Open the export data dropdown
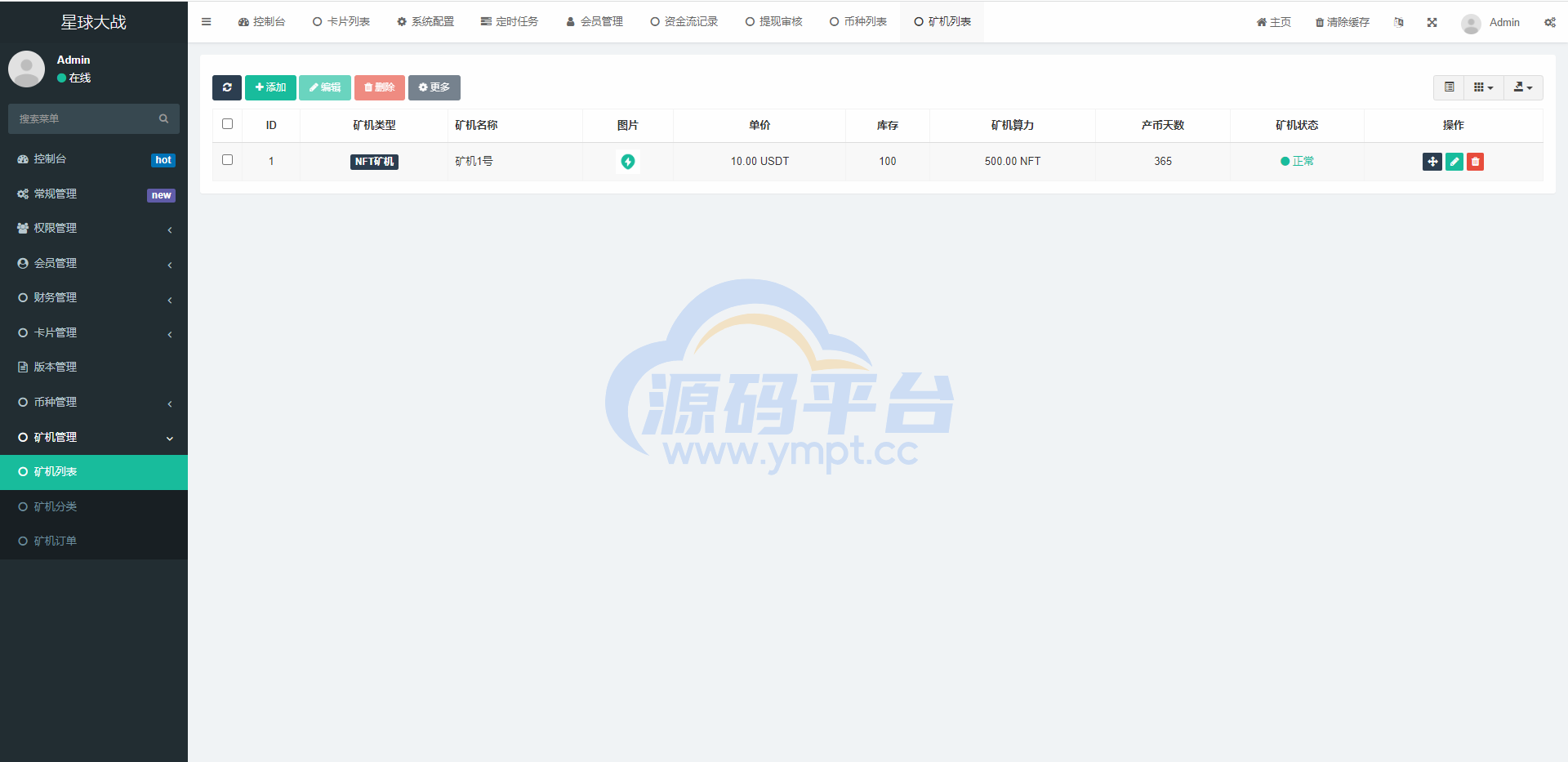 [x=1523, y=87]
